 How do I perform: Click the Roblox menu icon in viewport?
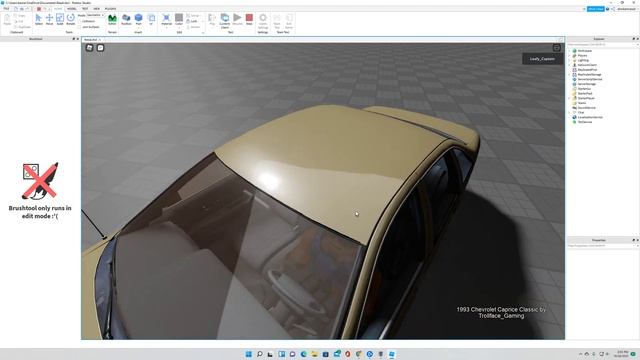point(89,48)
